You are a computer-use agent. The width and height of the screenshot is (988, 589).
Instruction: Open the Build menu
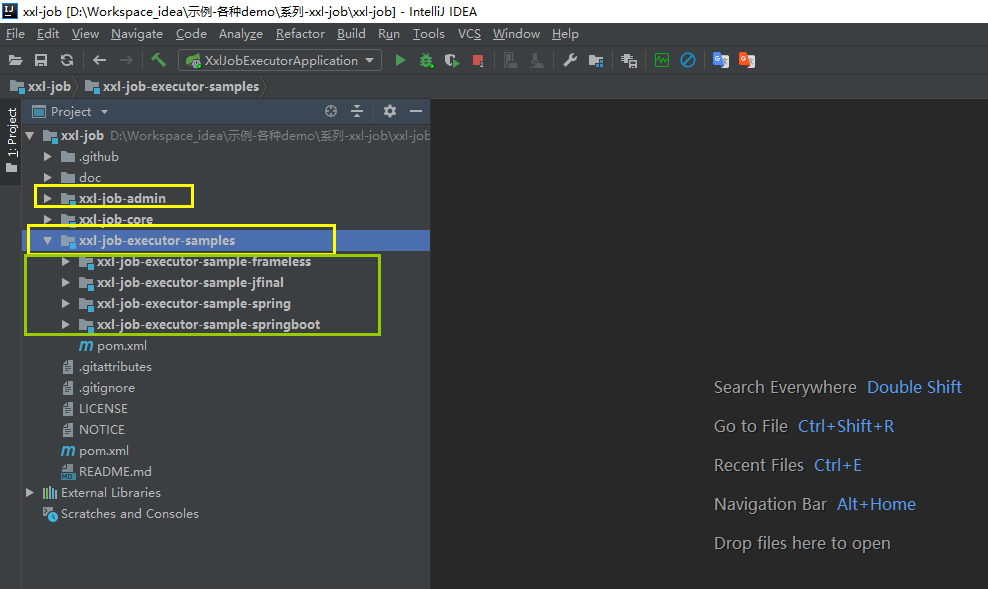351,34
